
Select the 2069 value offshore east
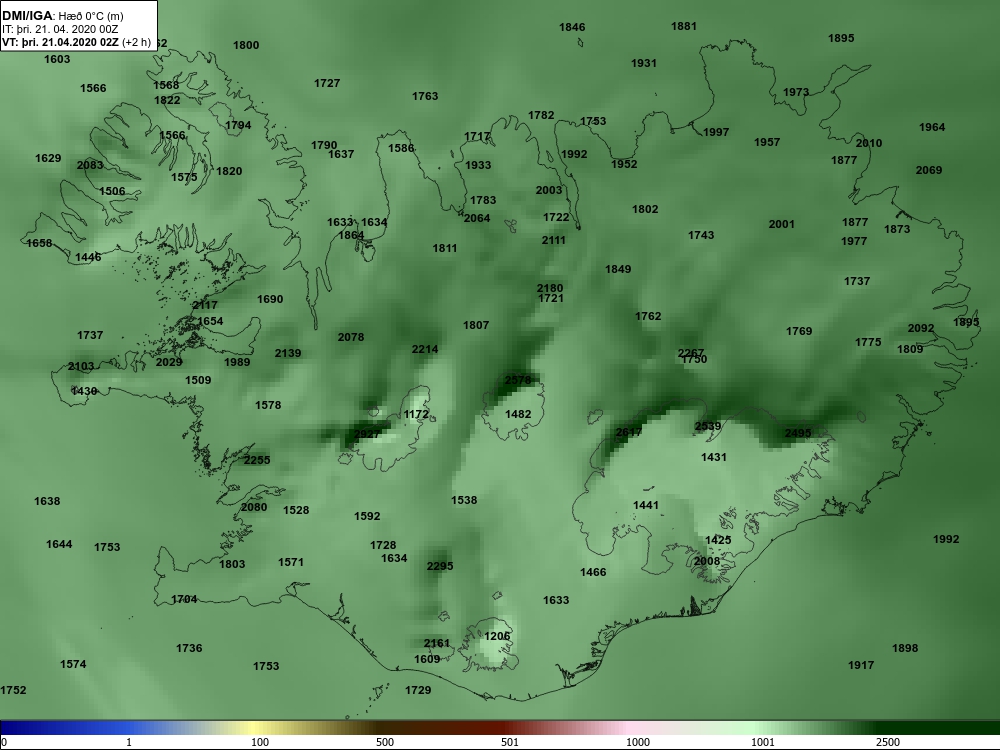[x=929, y=170]
